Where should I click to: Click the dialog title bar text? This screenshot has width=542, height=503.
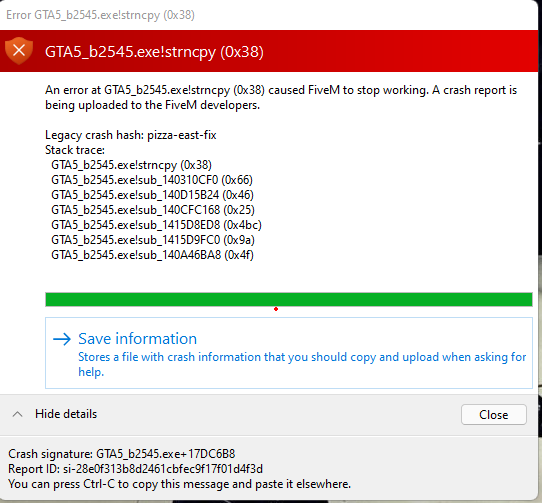(100, 15)
